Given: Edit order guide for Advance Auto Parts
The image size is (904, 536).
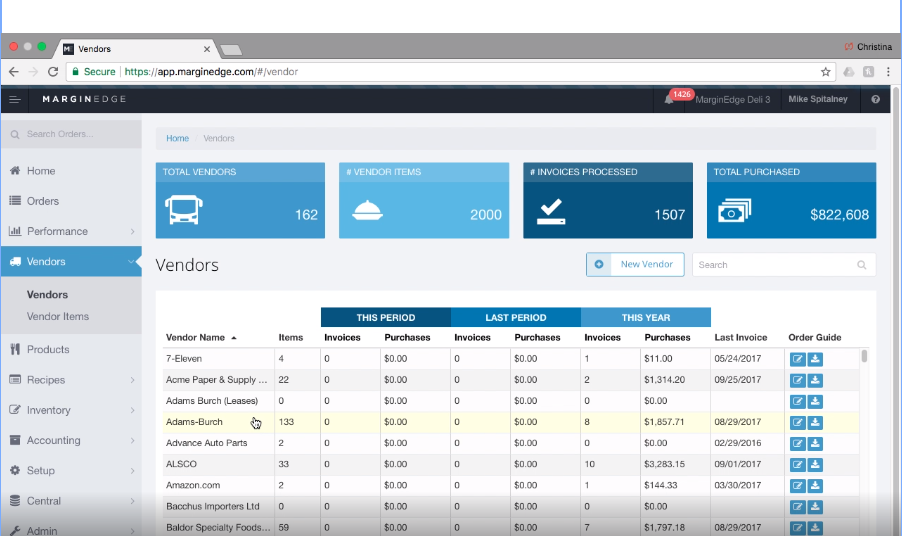Looking at the screenshot, I should pyautogui.click(x=797, y=444).
